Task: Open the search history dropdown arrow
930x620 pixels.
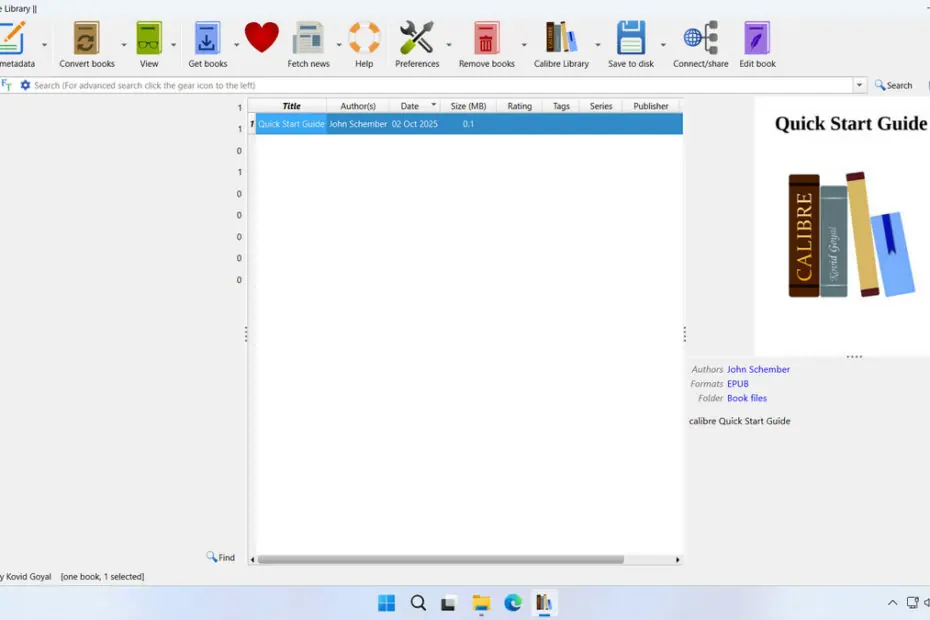Action: pyautogui.click(x=859, y=86)
